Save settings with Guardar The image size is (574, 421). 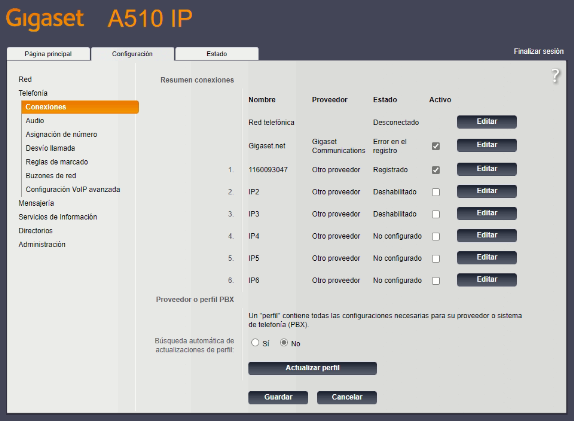click(278, 398)
